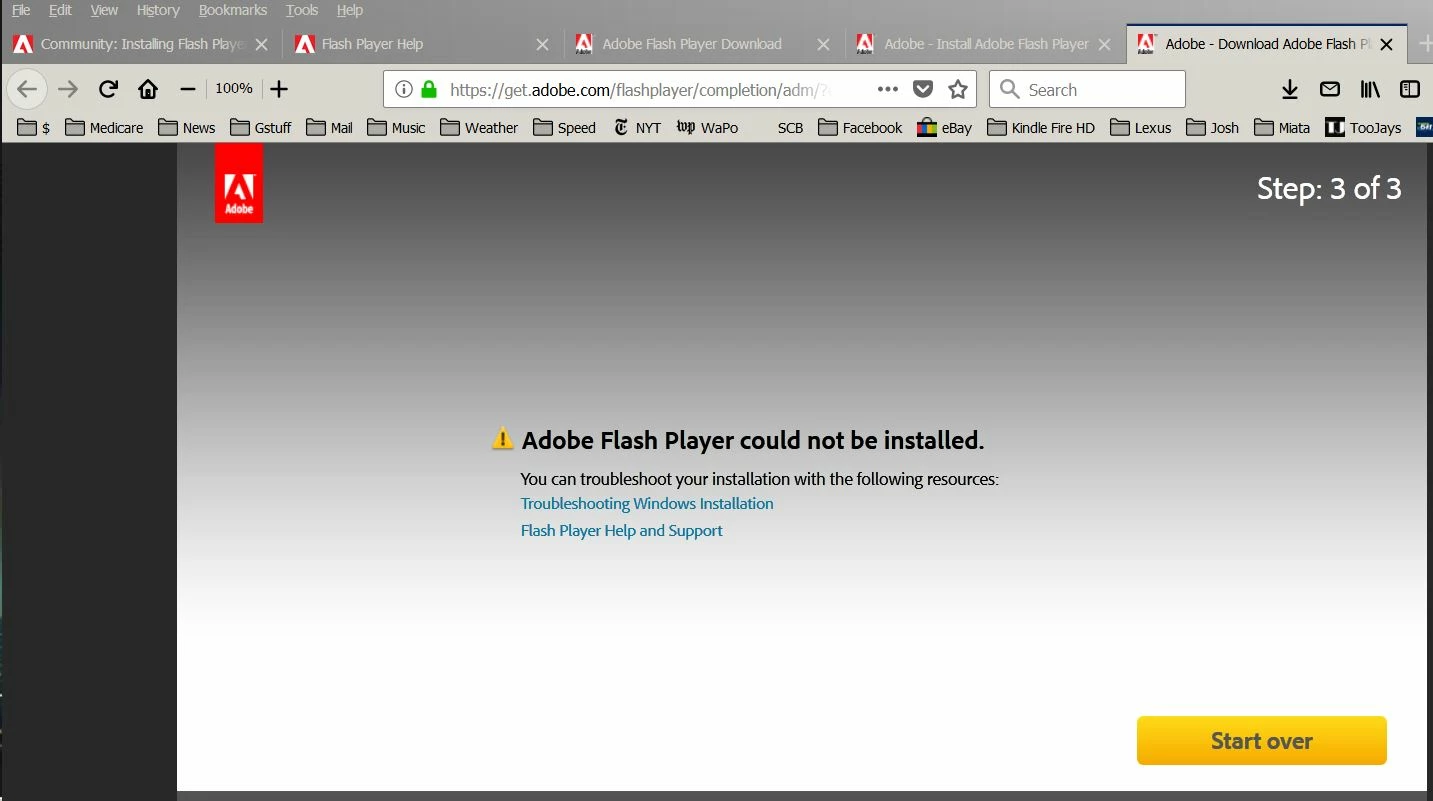1433x801 pixels.
Task: Close the Install Adobe Flash Player tab
Action: tap(1104, 44)
